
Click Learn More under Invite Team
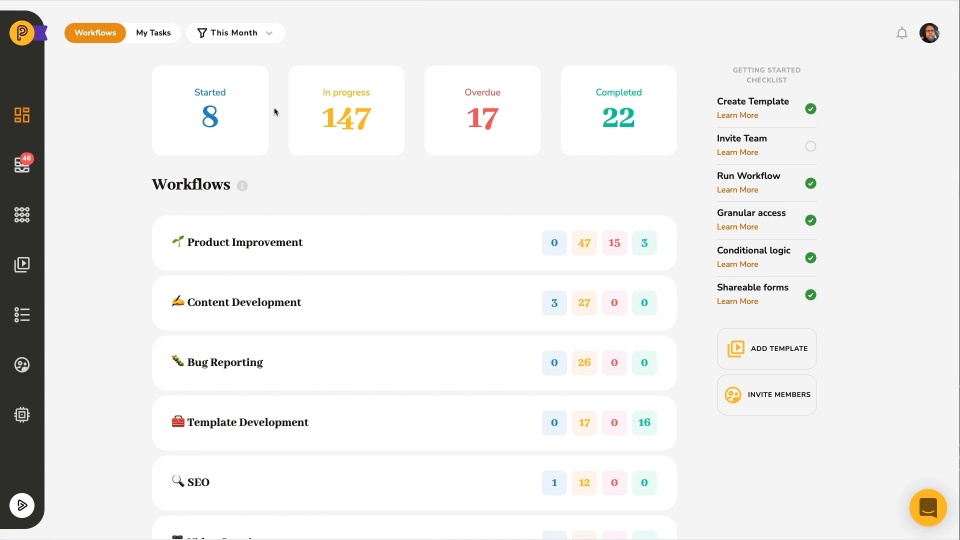point(737,152)
